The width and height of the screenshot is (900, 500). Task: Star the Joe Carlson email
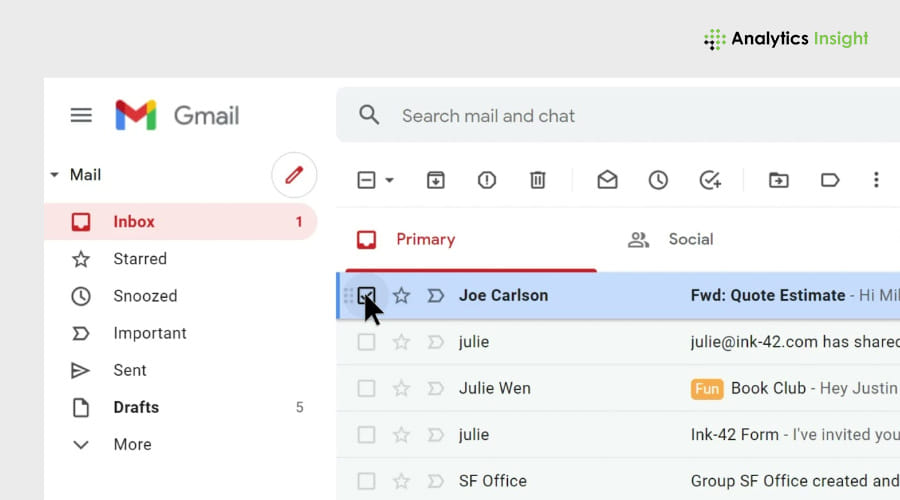(x=401, y=296)
